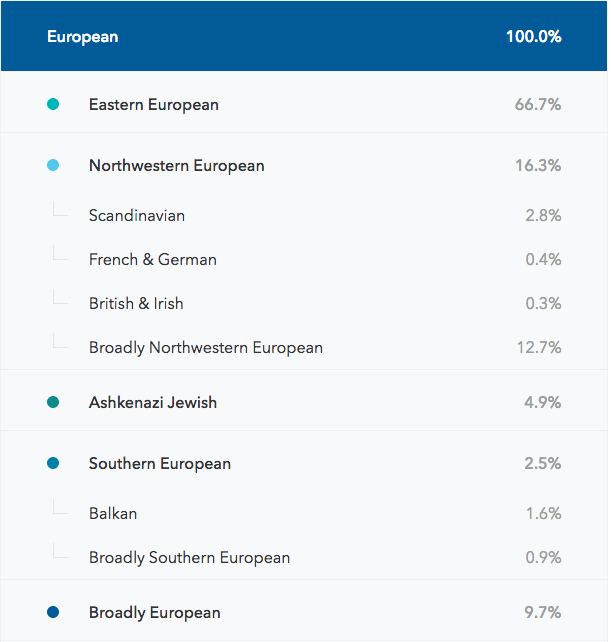
Task: Click the 12.7% Broadly Northwestern percentage
Action: point(539,348)
